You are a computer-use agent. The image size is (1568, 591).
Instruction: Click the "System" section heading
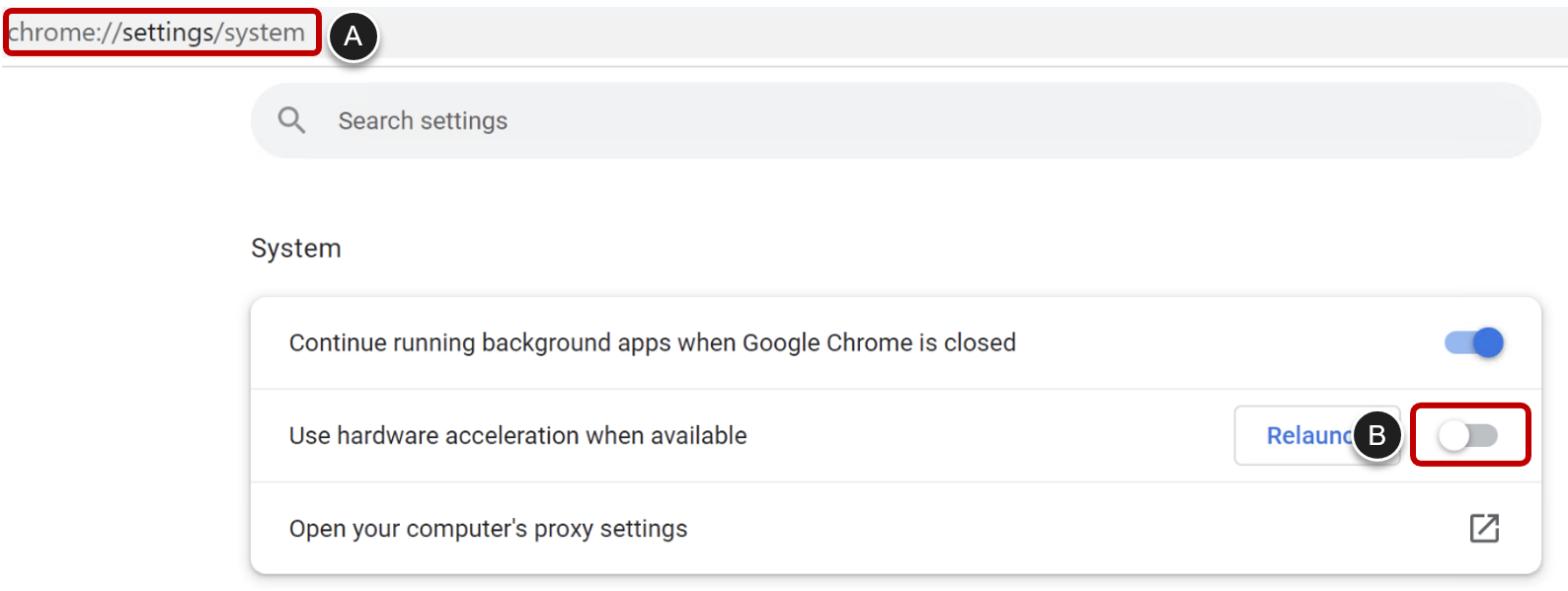click(x=295, y=249)
